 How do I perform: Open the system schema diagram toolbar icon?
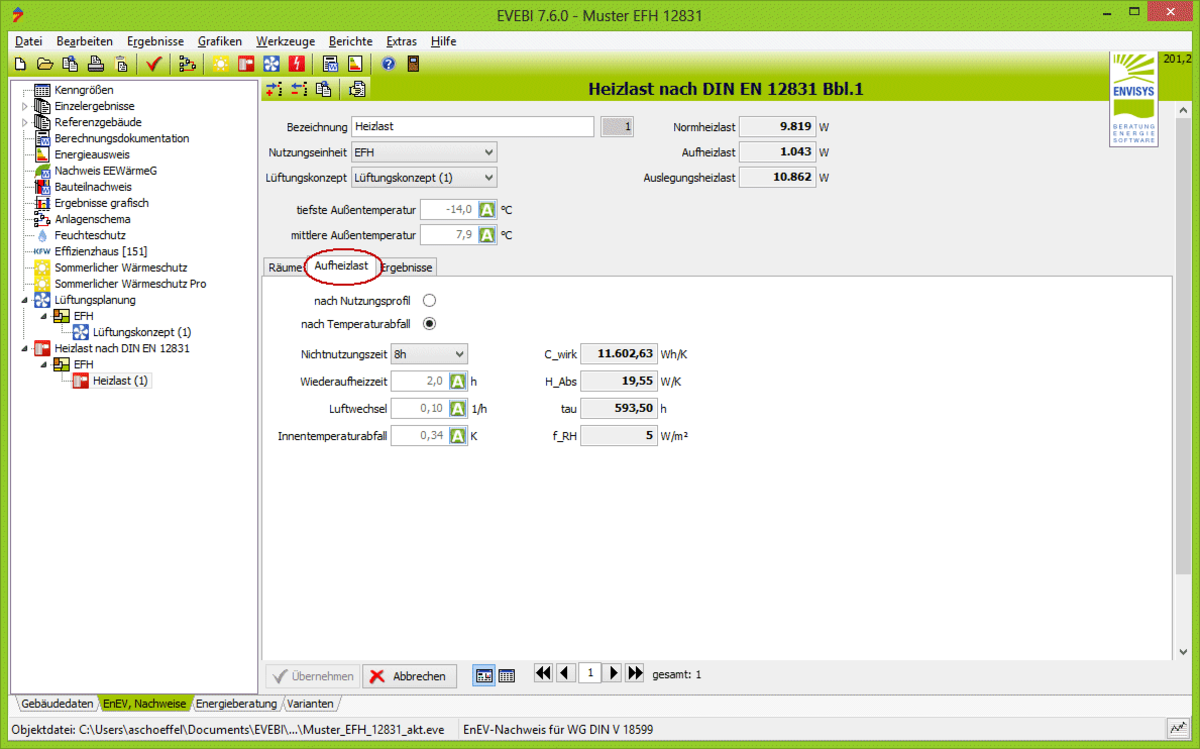click(186, 64)
